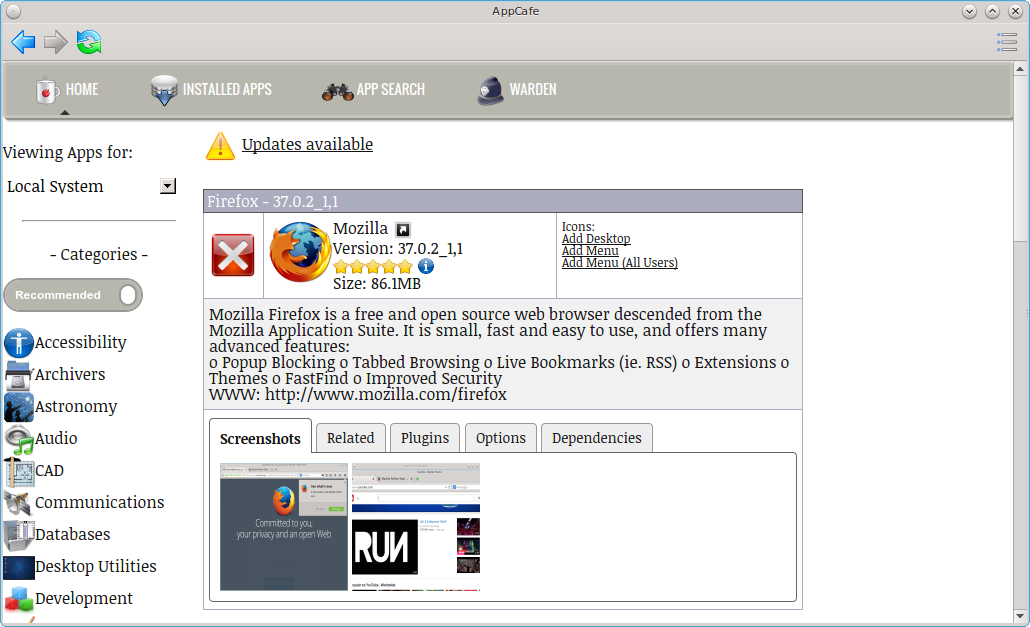Click the Databases category icon

18,535
